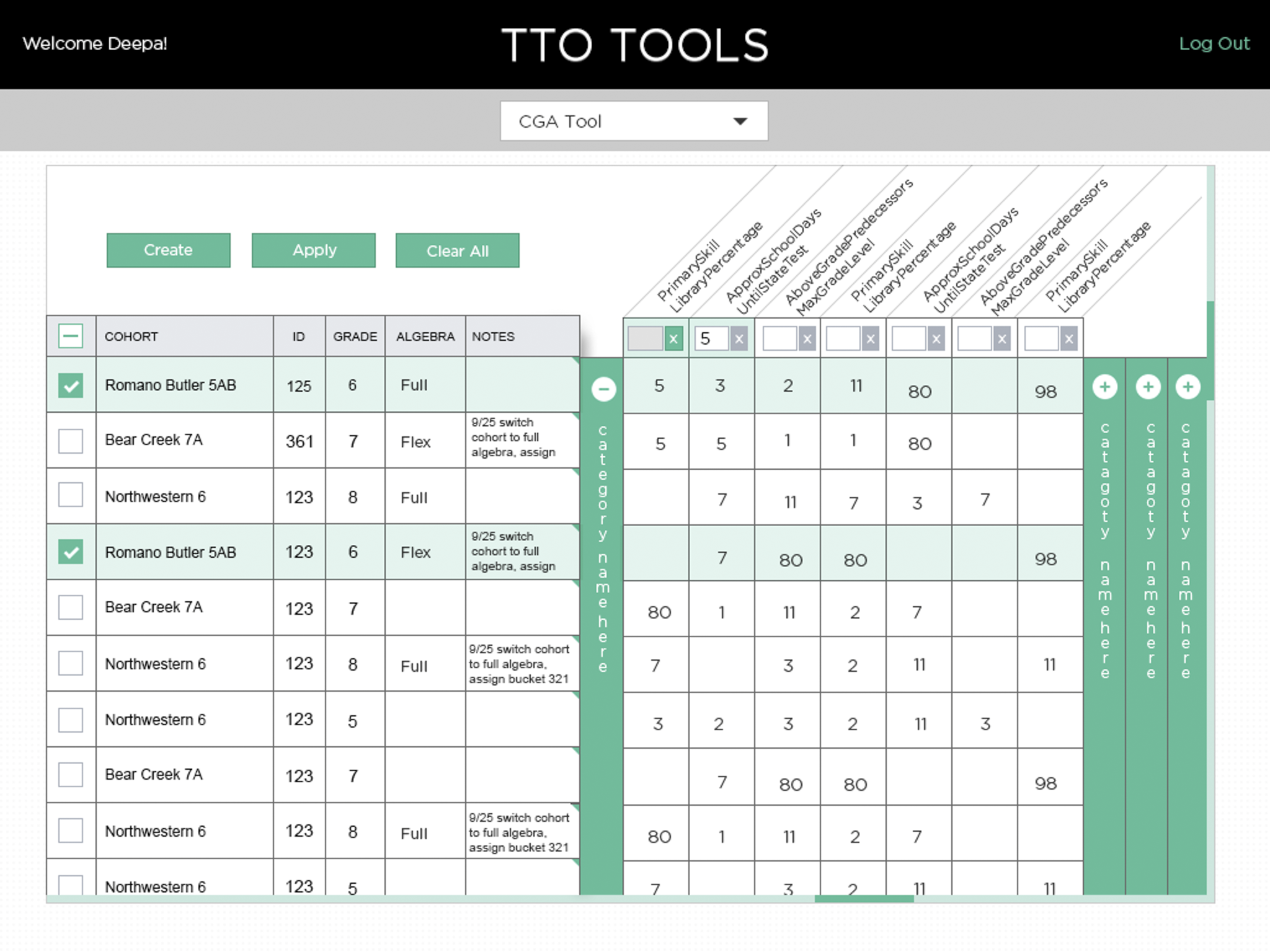Add a column with the first plus circle icon
The height and width of the screenshot is (952, 1270).
(1106, 386)
